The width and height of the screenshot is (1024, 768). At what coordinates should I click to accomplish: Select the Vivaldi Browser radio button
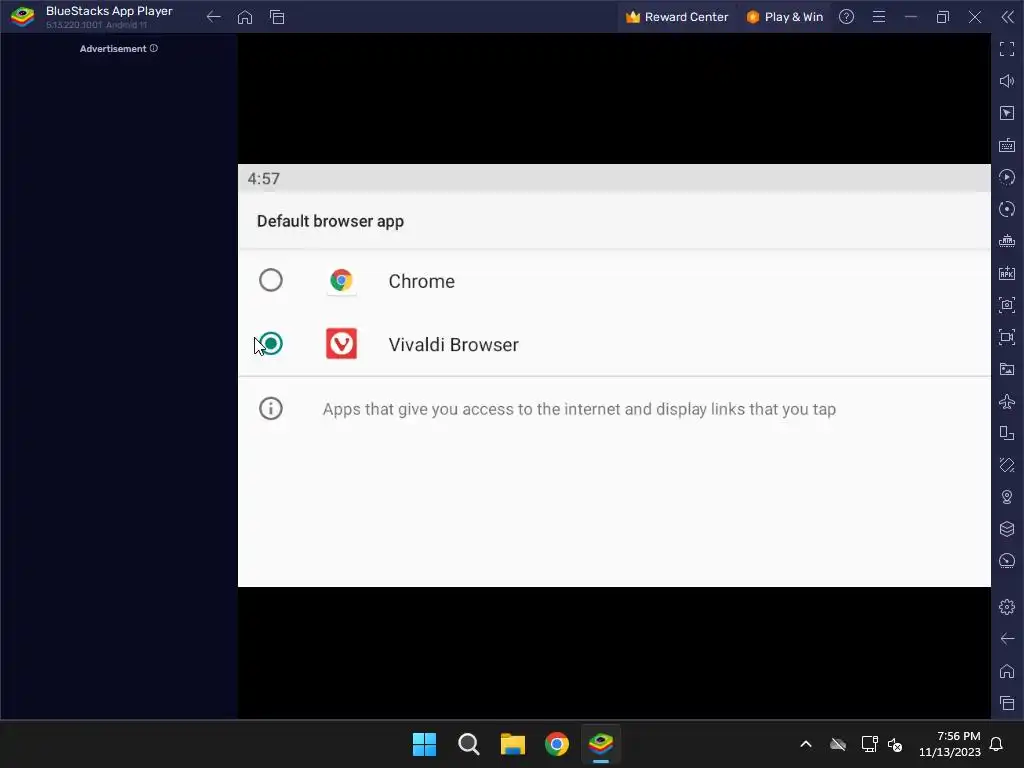tap(270, 344)
